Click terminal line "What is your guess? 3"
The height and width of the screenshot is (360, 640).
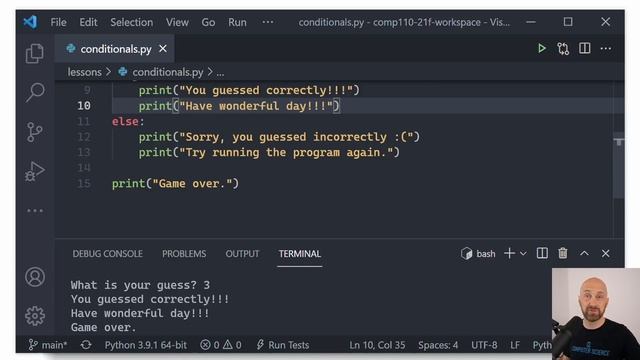pos(140,284)
